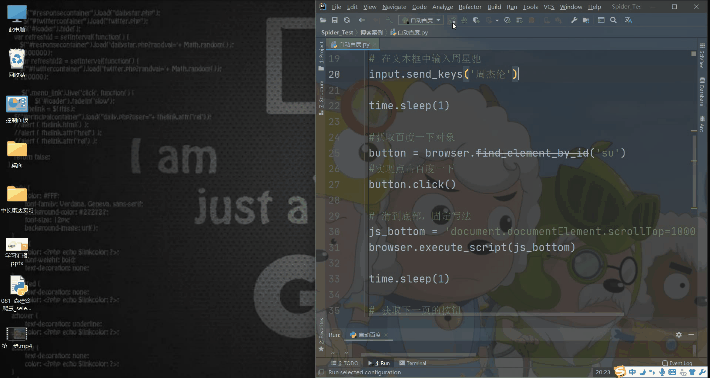The width and height of the screenshot is (710, 378).
Task: Click the Profile icon in toolbar
Action: point(489,20)
